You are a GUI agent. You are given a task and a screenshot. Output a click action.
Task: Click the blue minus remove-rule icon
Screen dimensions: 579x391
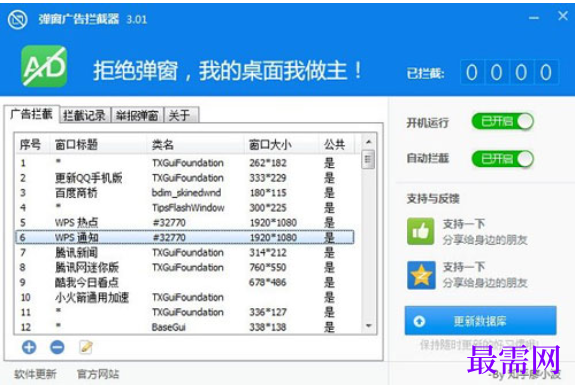[x=57, y=347]
